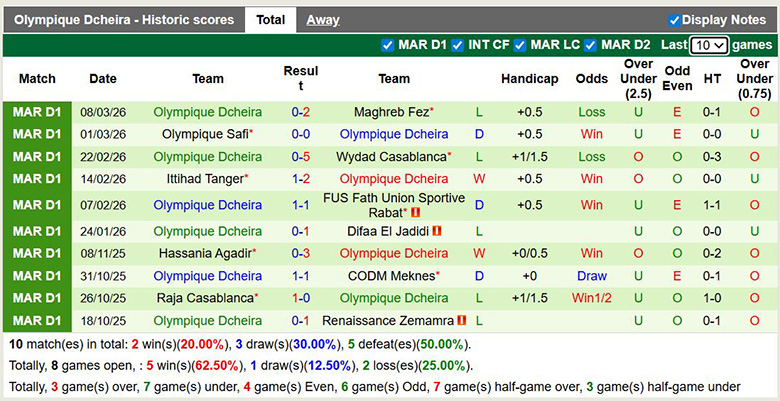The image size is (780, 401).
Task: View the Ittihad Tanger team link
Action: [205, 179]
